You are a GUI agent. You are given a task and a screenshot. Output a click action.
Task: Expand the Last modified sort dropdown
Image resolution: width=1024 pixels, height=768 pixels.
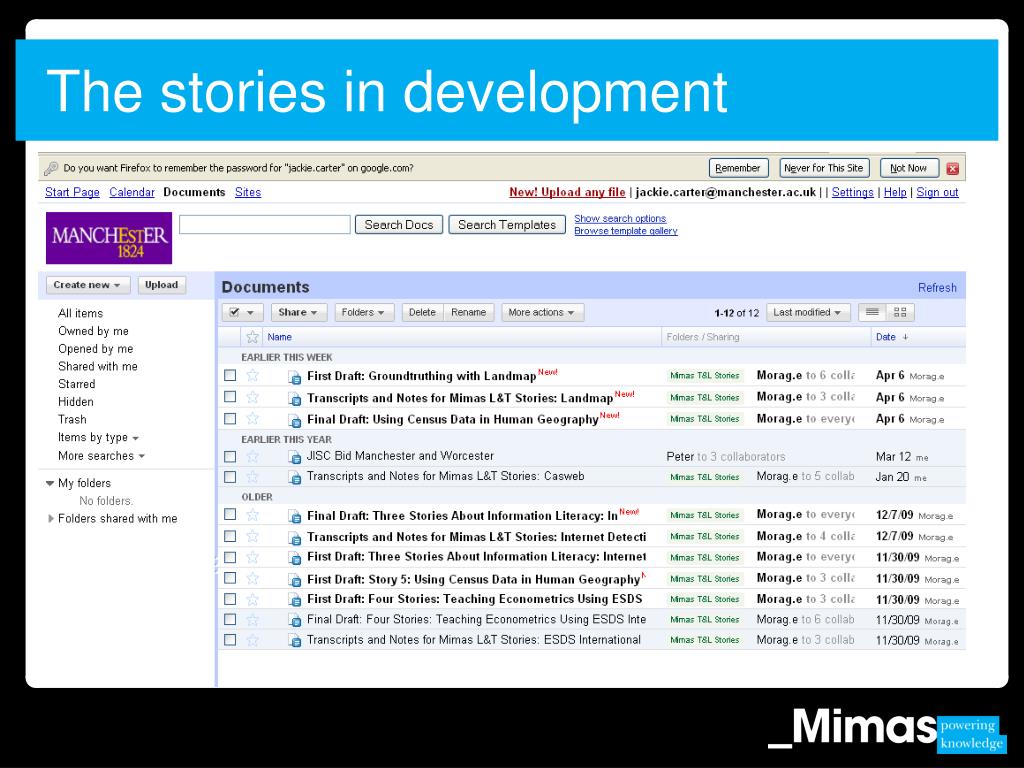coord(808,313)
